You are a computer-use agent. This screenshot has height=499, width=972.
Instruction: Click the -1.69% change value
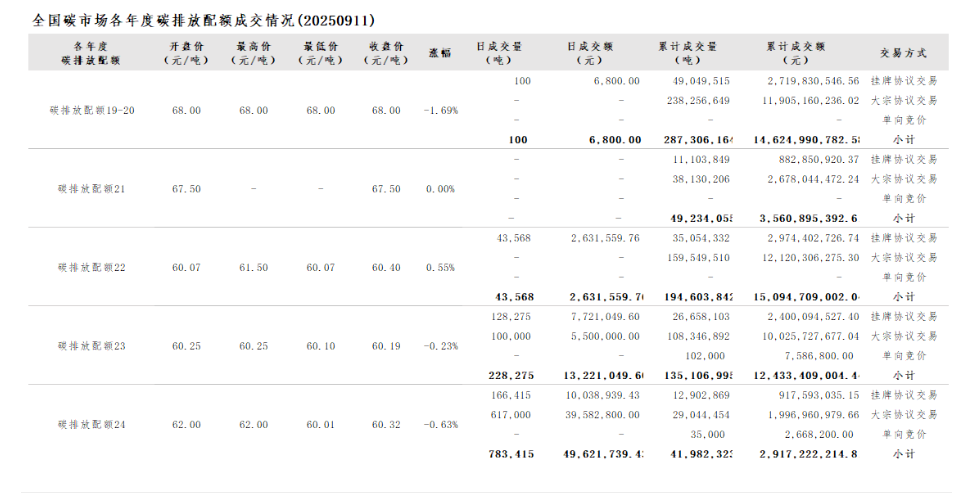440,110
